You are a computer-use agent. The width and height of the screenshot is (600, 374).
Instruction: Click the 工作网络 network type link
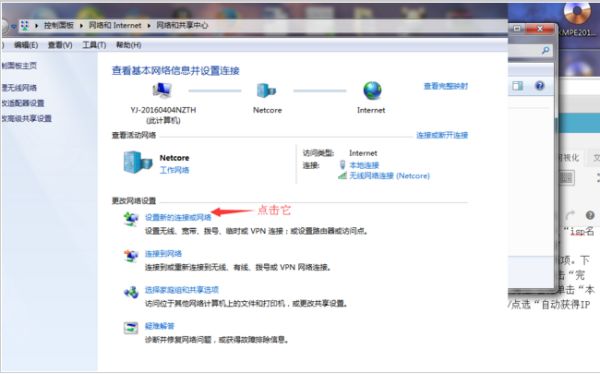[174, 170]
